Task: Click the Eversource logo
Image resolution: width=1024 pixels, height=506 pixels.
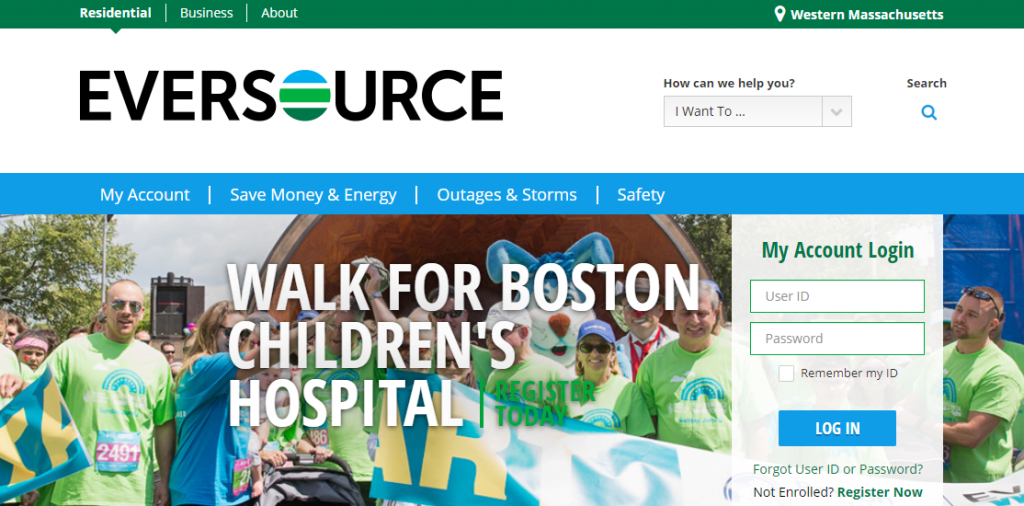Action: coord(291,96)
